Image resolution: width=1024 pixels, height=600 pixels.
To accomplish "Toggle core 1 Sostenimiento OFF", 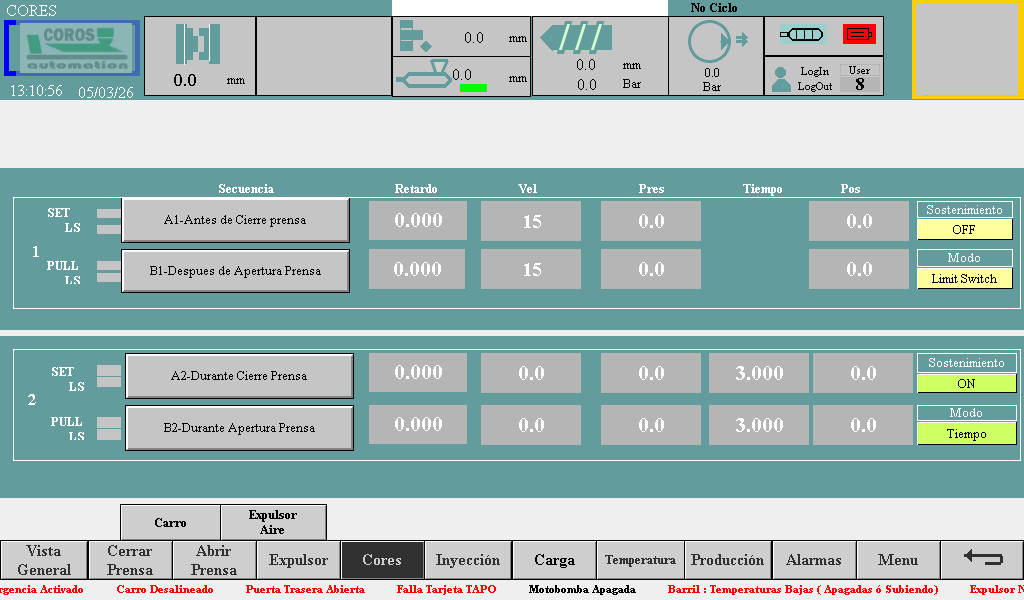I will point(964,229).
